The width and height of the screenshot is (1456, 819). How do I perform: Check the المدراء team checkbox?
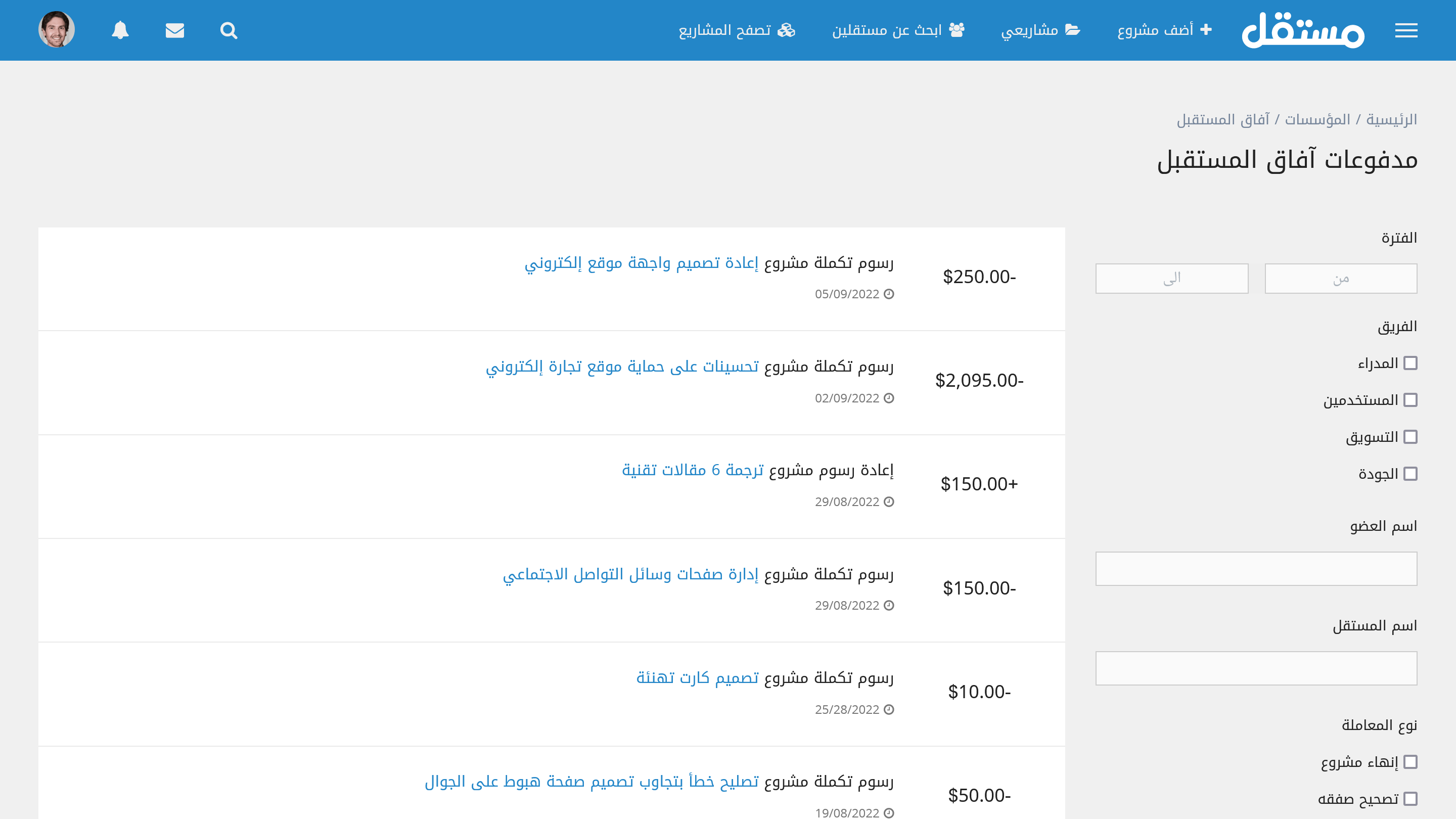[x=1410, y=363]
